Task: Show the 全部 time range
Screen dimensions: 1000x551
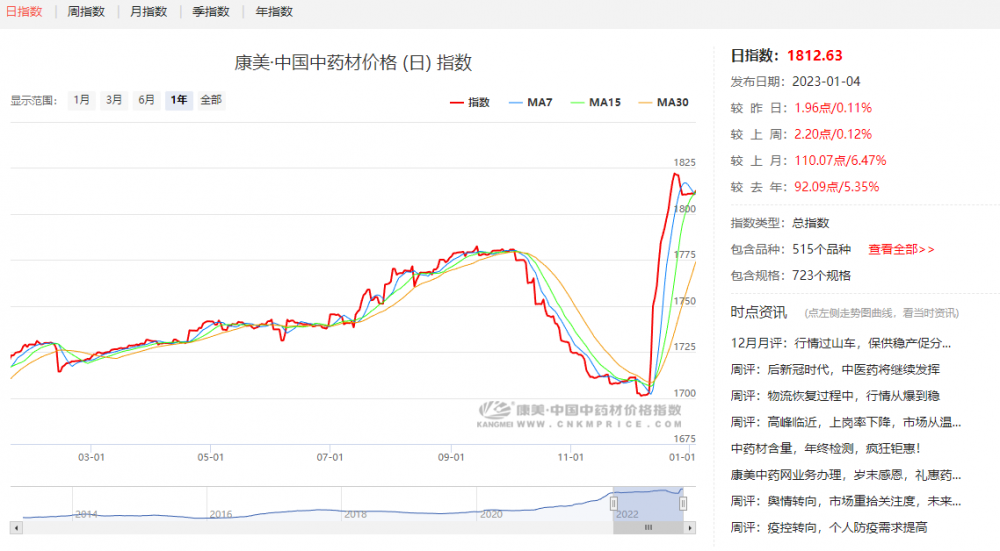Action: point(211,100)
